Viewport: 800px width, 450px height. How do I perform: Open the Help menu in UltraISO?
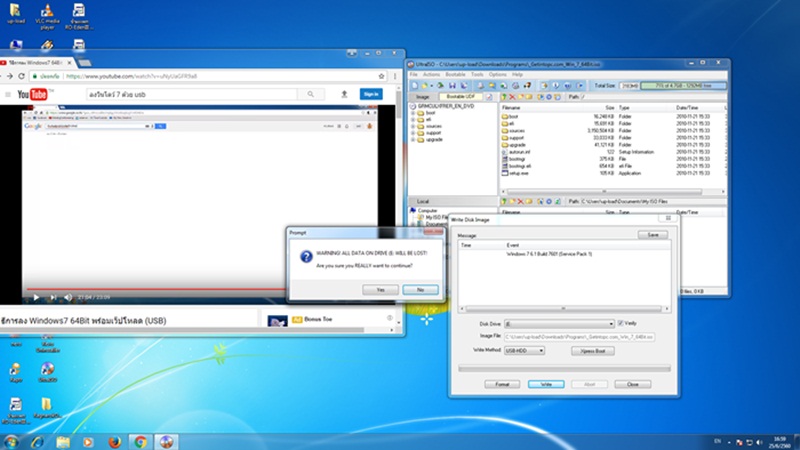pos(517,74)
